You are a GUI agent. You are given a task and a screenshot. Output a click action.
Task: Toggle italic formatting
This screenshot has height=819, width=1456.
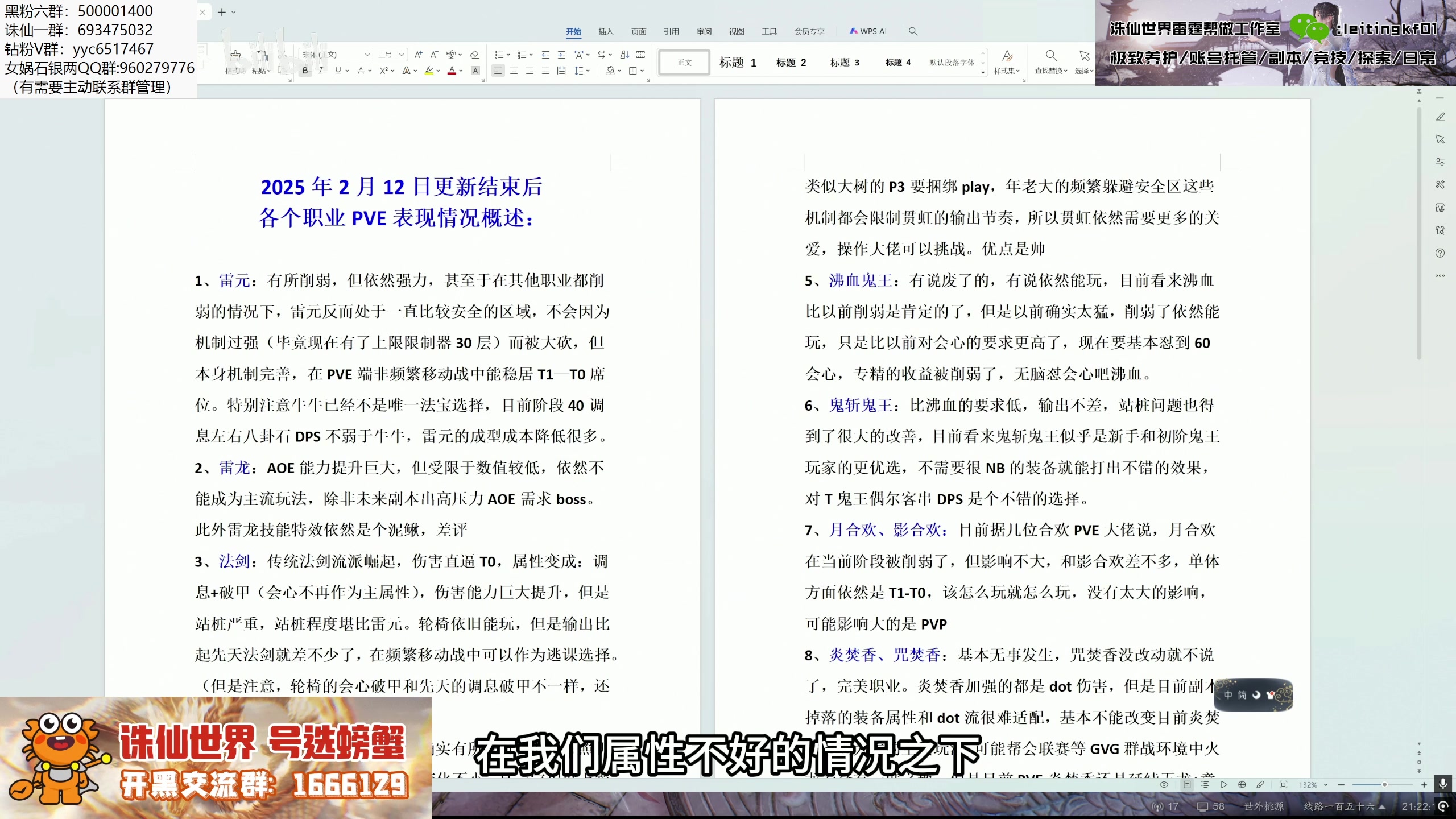[320, 71]
